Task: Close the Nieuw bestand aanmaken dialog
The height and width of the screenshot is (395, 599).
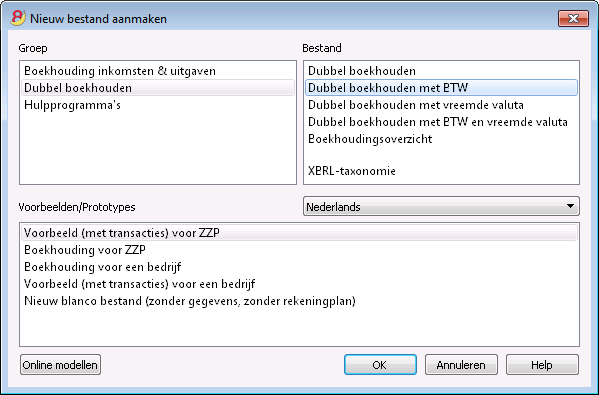Action: (x=573, y=18)
